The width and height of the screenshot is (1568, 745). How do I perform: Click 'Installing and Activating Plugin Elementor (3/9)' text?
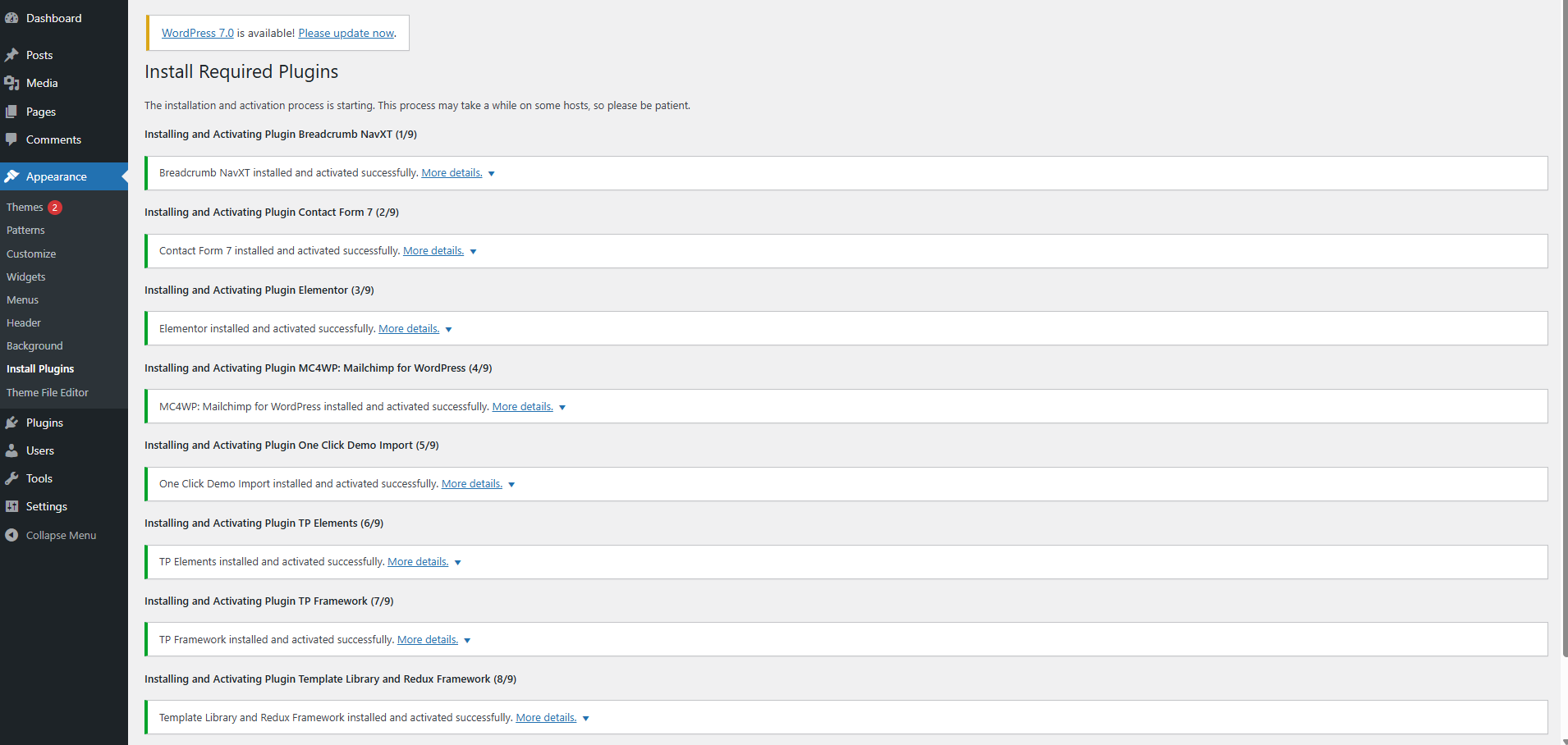(259, 290)
